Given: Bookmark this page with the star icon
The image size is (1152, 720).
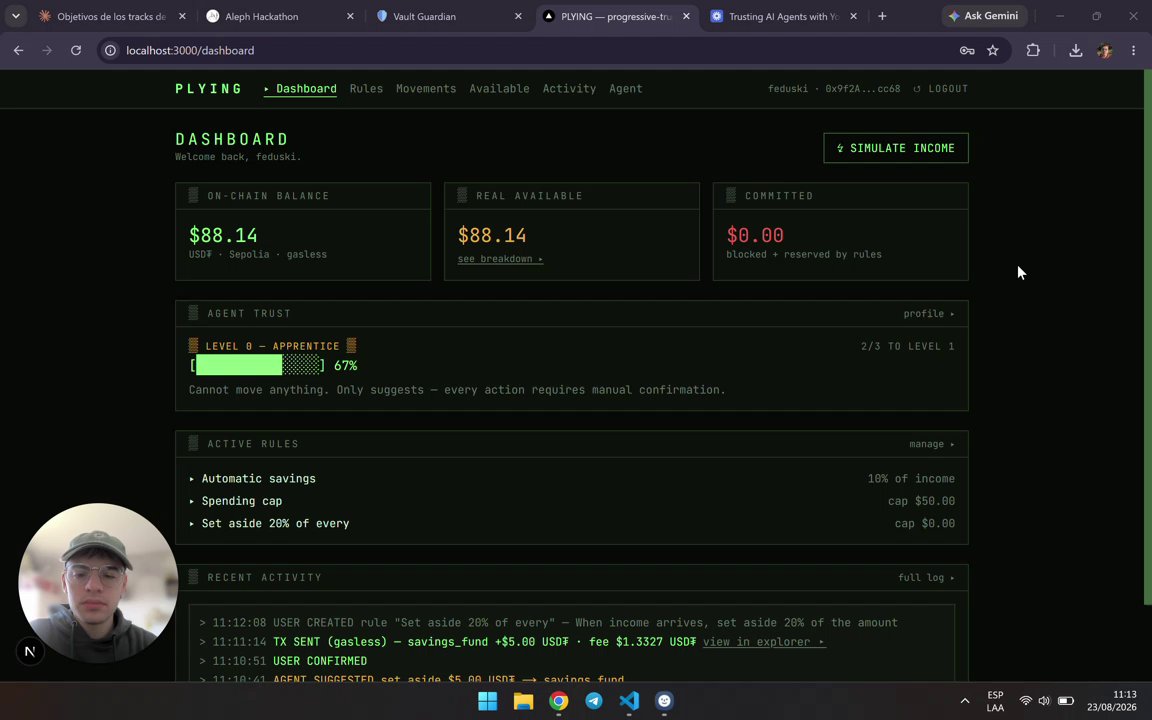Looking at the screenshot, I should 993,50.
